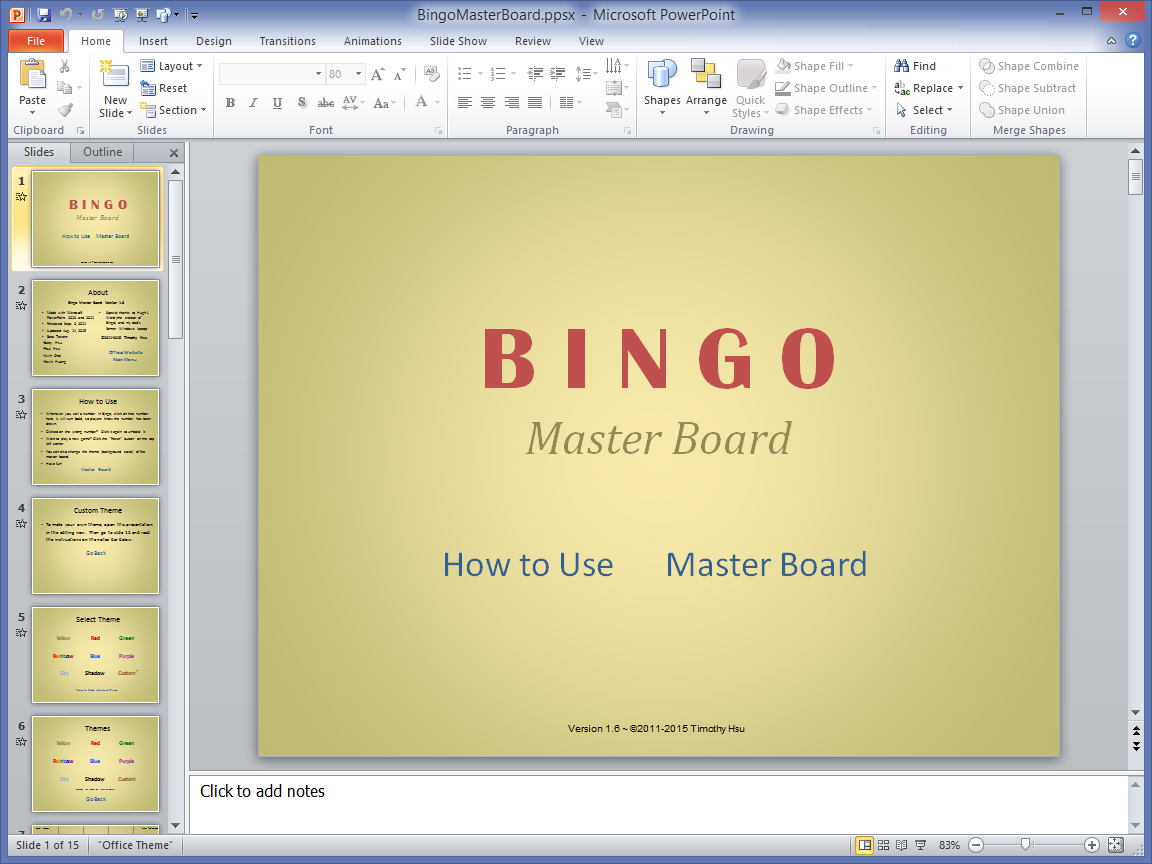Click the Center text alignment icon

pyautogui.click(x=488, y=103)
